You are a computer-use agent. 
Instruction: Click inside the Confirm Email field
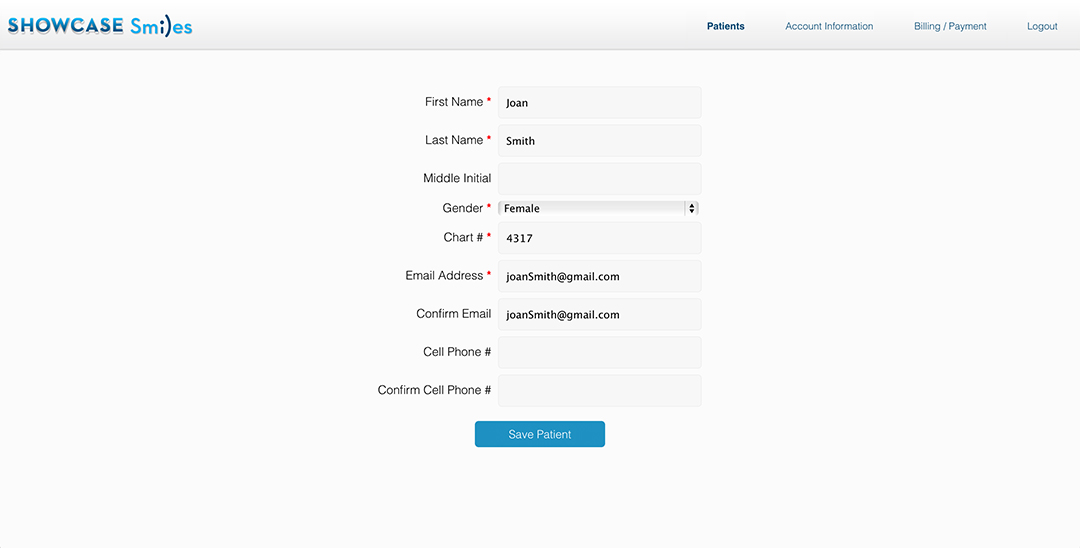pyautogui.click(x=599, y=314)
